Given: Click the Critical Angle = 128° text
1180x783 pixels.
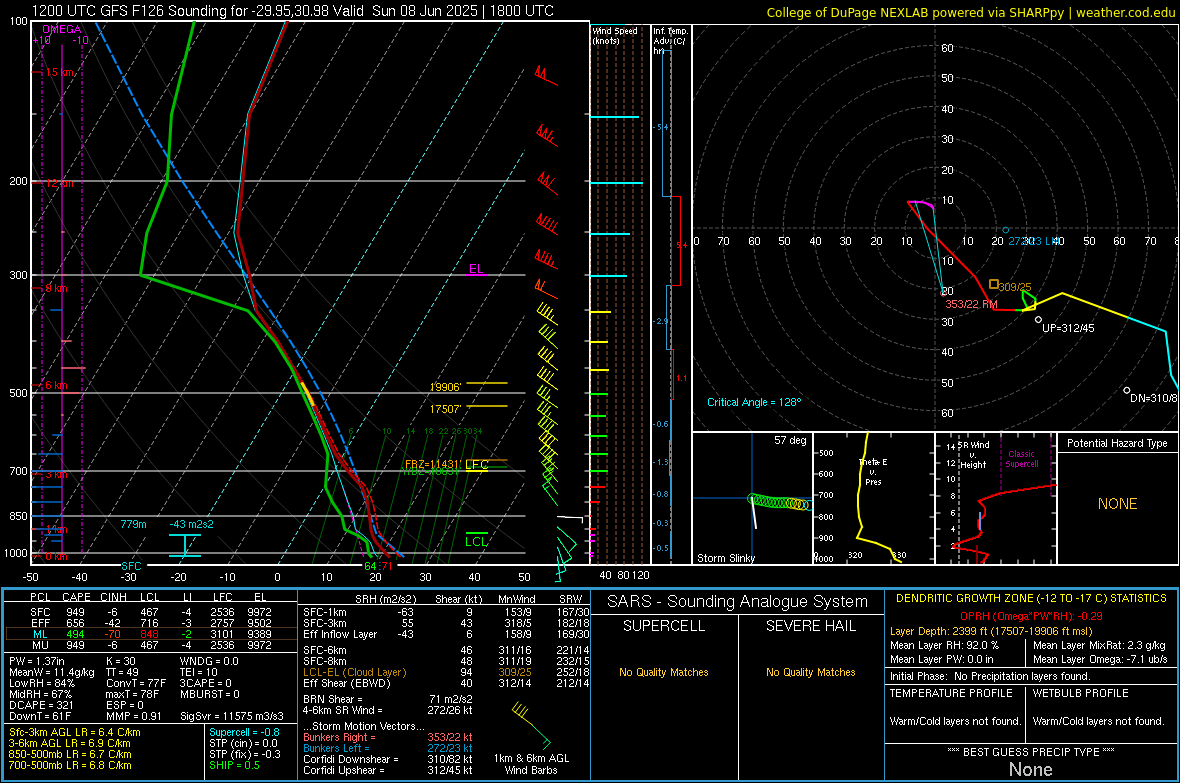Looking at the screenshot, I should click(x=754, y=402).
